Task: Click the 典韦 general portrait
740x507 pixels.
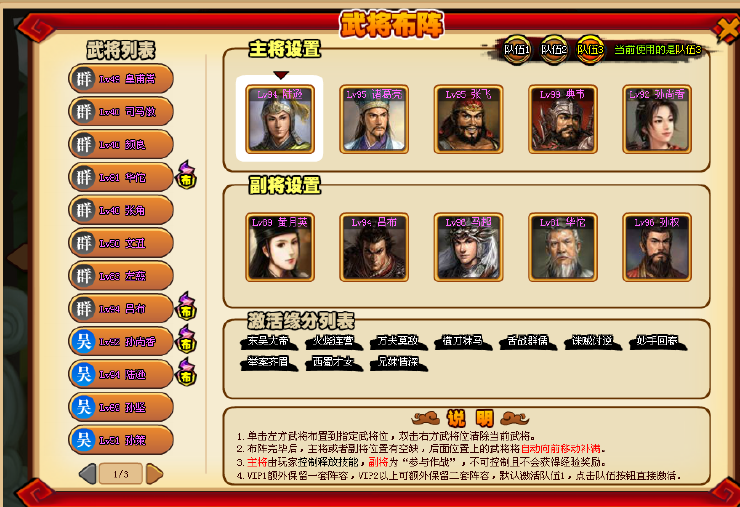Action: click(563, 119)
